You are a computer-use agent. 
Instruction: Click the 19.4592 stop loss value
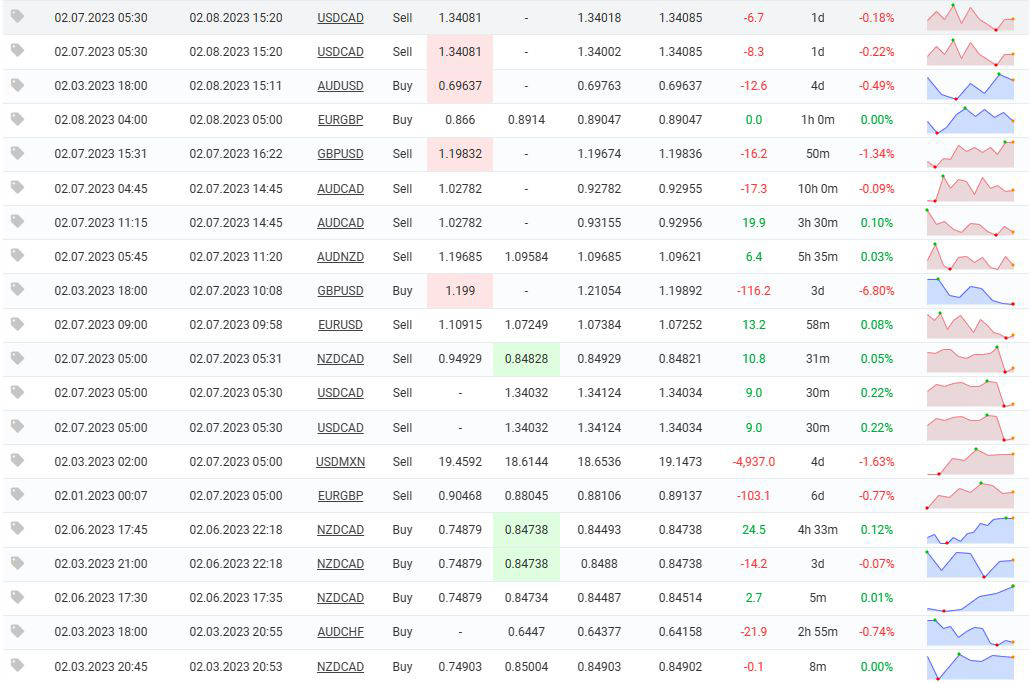[x=460, y=461]
